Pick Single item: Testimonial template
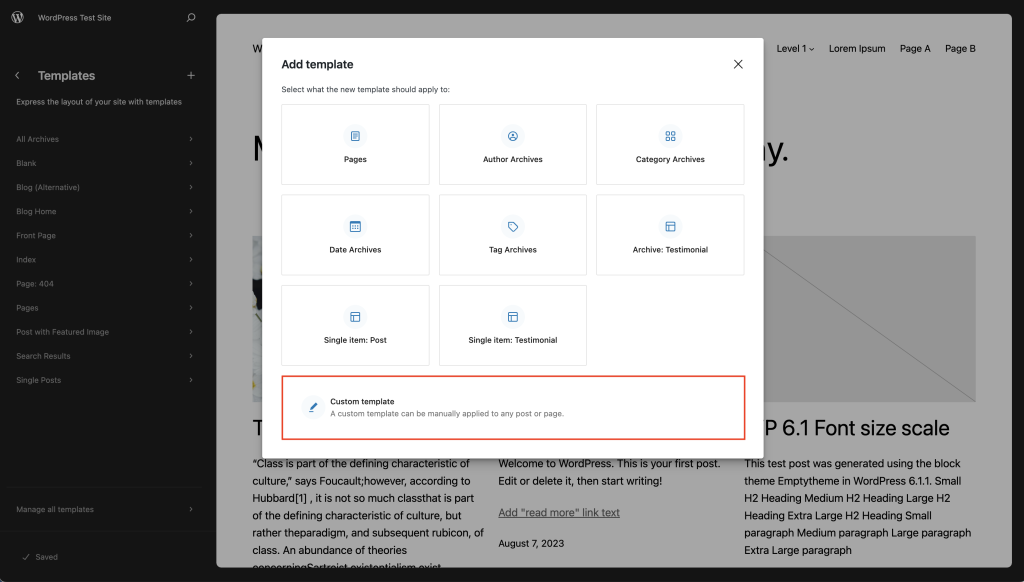1024x582 pixels. (512, 326)
